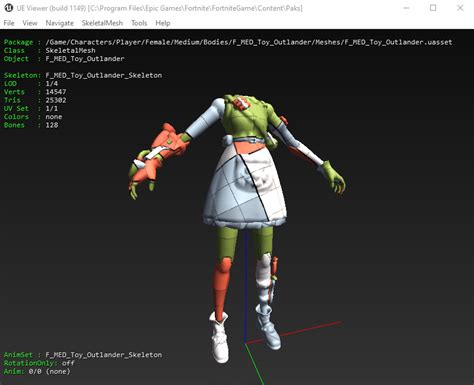Screen dimensions: 474x385
Task: Click the Anim '0/0 (none)' text
Action: pyautogui.click(x=49, y=371)
